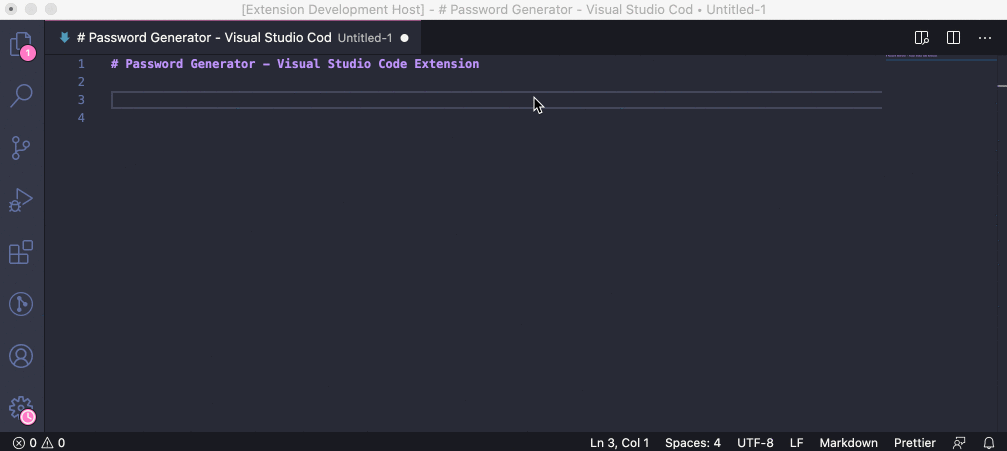
Task: Select encoding by clicking UTF-8
Action: pyautogui.click(x=755, y=443)
